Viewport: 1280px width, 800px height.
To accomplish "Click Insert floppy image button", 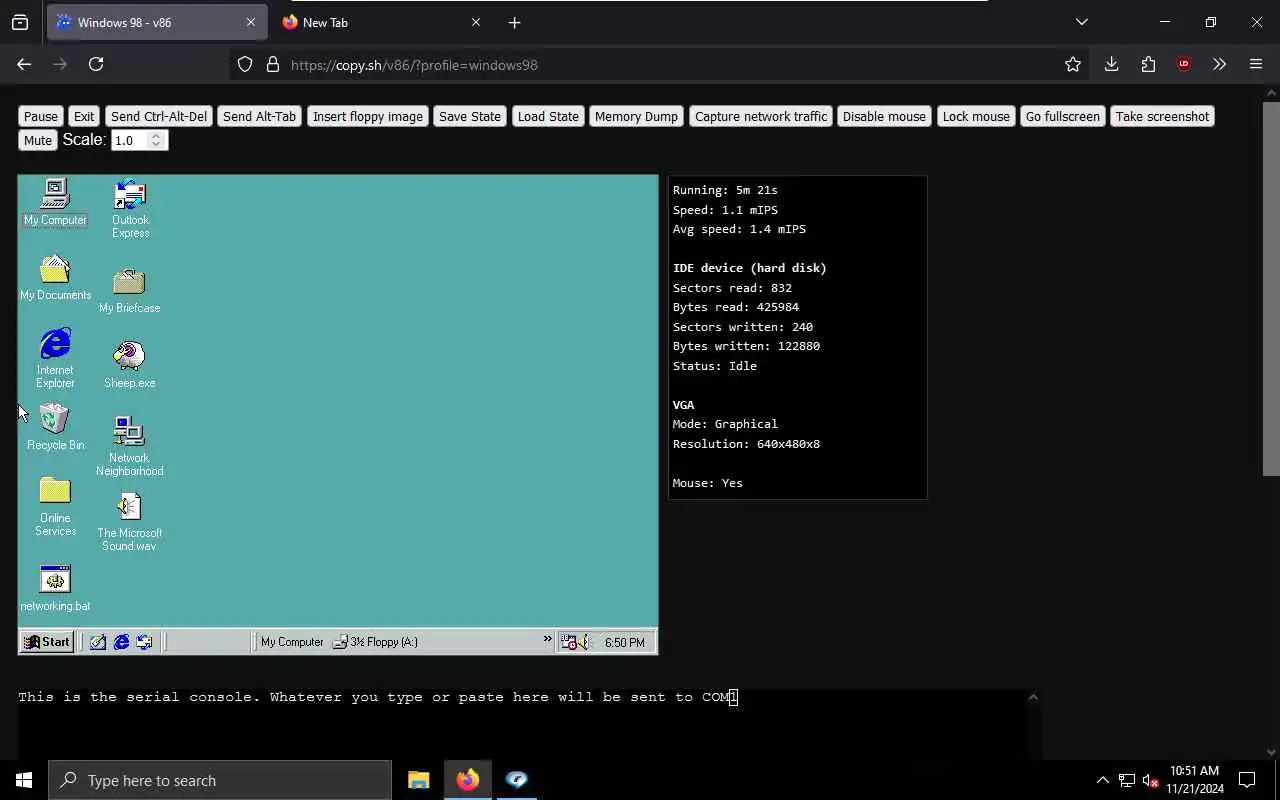I will 368,116.
